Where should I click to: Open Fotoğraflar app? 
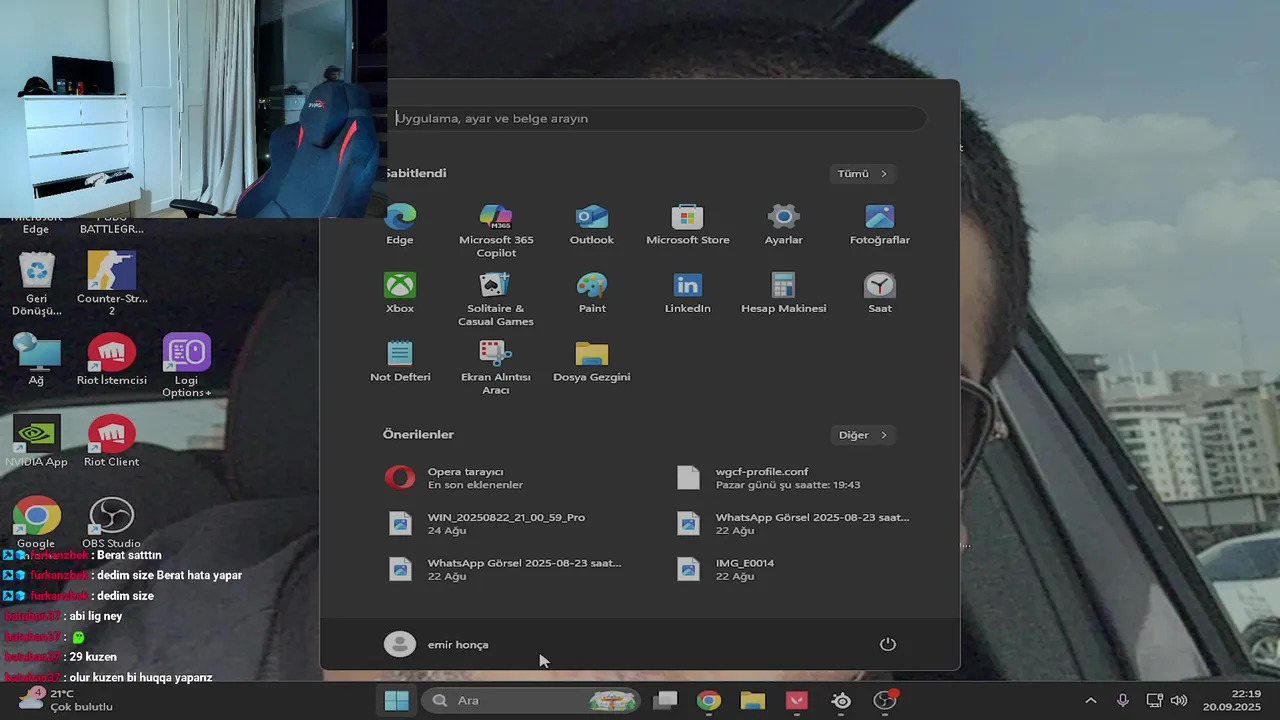(x=880, y=224)
